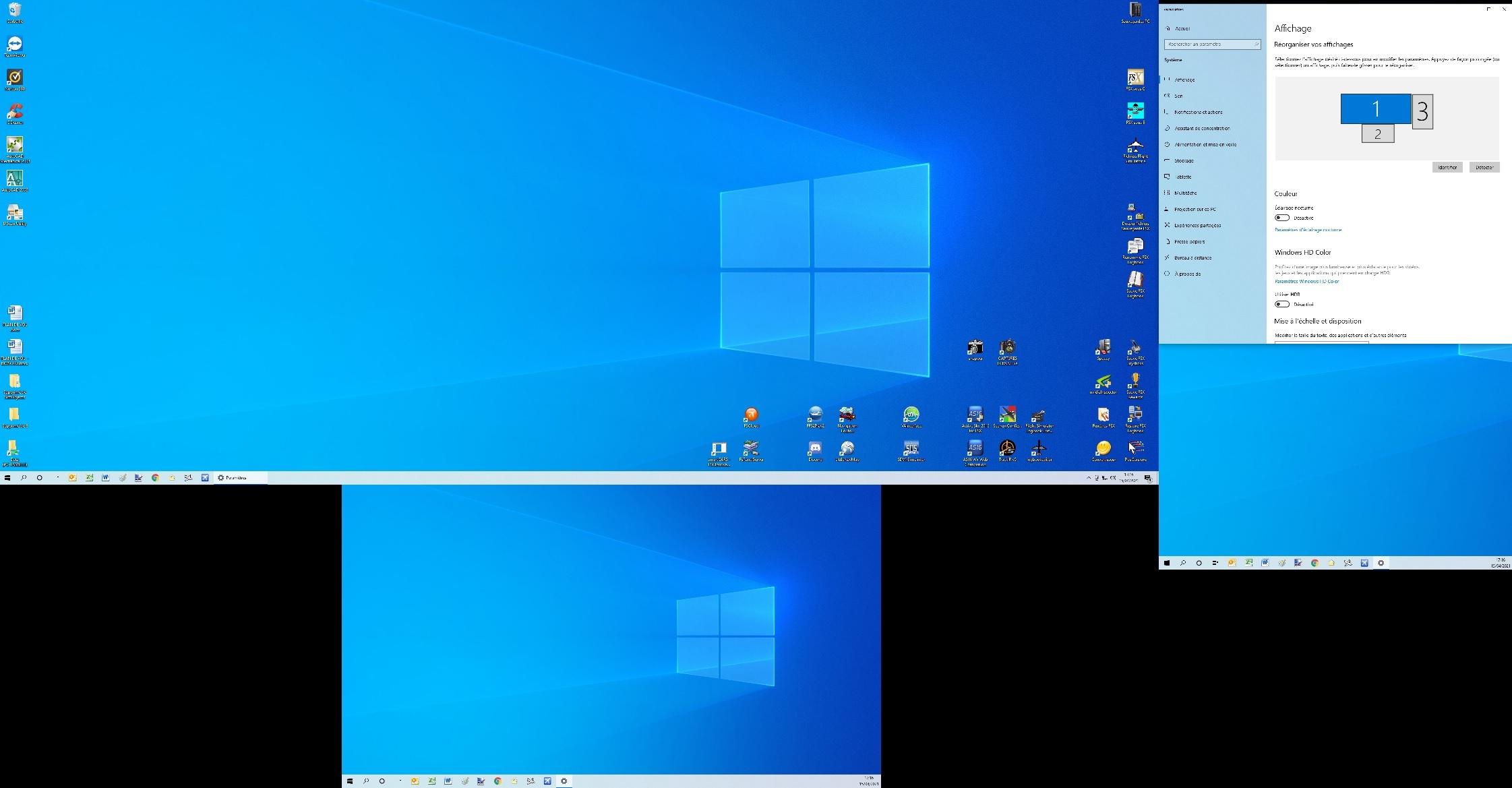This screenshot has height=788, width=1512.
Task: Toggle the Éclairage nocturne switch
Action: click(x=1282, y=218)
